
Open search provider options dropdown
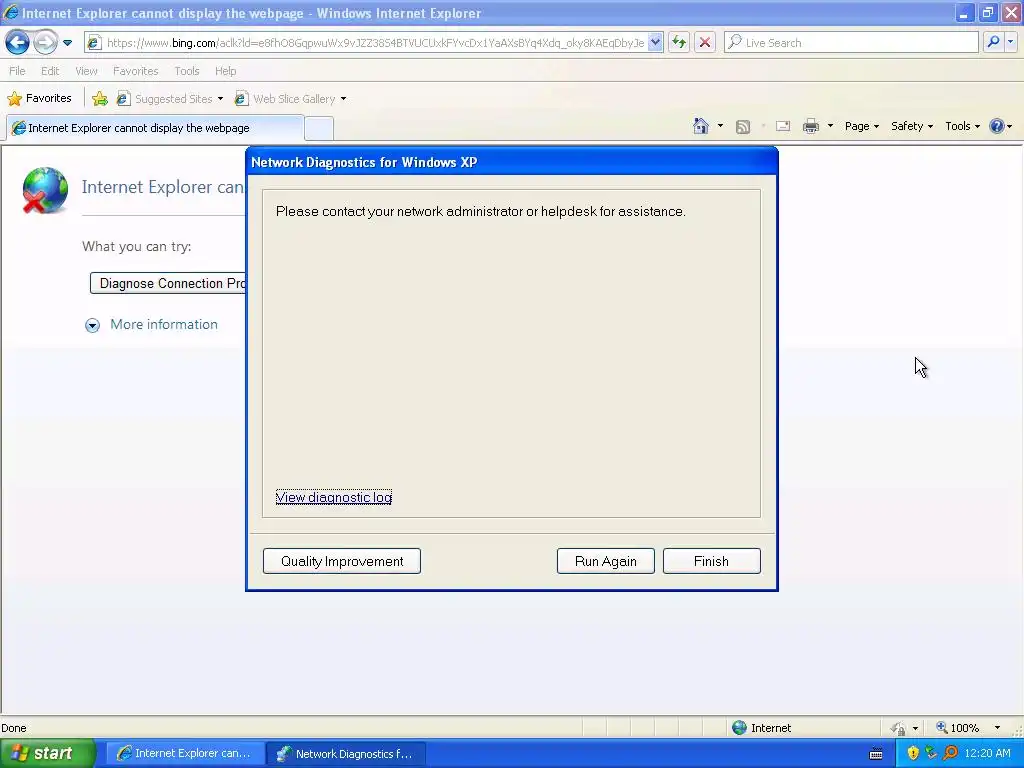[x=1010, y=43]
